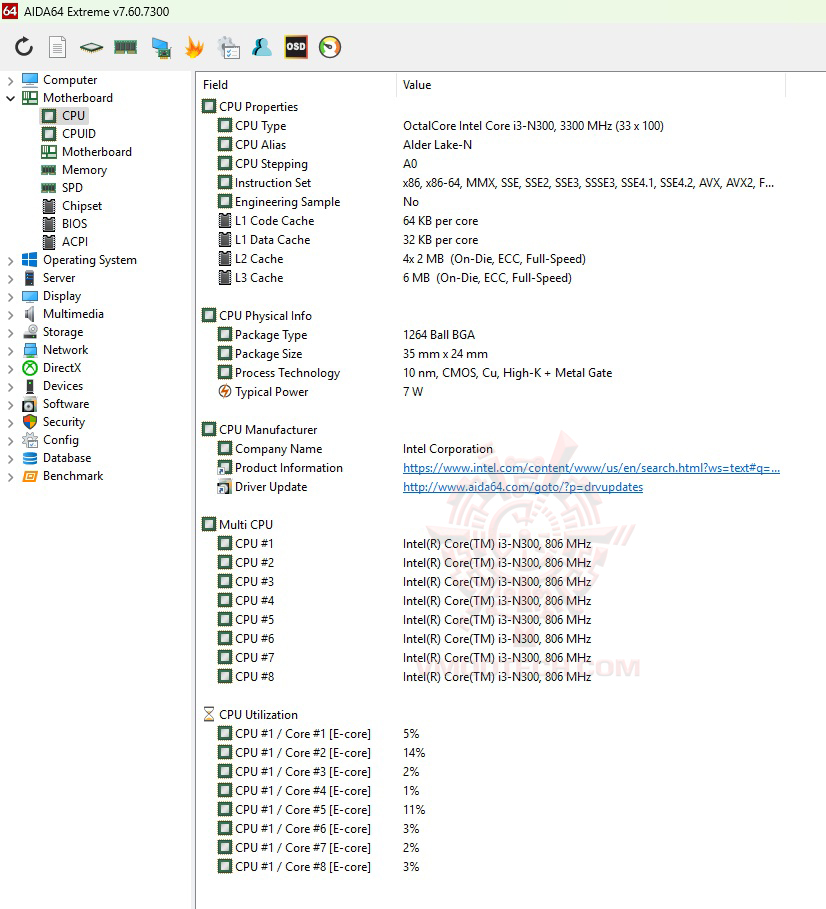This screenshot has height=909, width=826.
Task: Click the Refresh toolbar icon
Action: pyautogui.click(x=24, y=47)
